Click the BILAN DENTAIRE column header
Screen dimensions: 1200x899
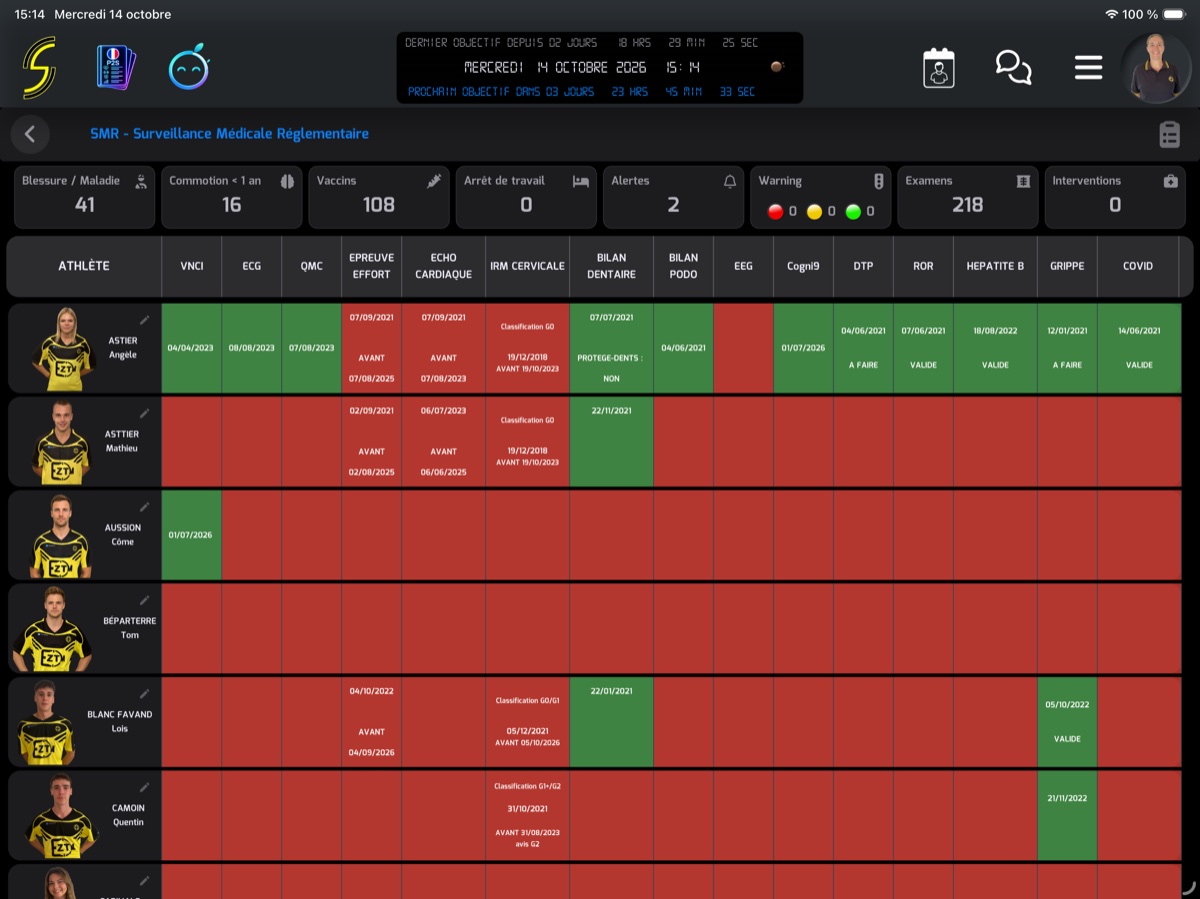pyautogui.click(x=612, y=266)
